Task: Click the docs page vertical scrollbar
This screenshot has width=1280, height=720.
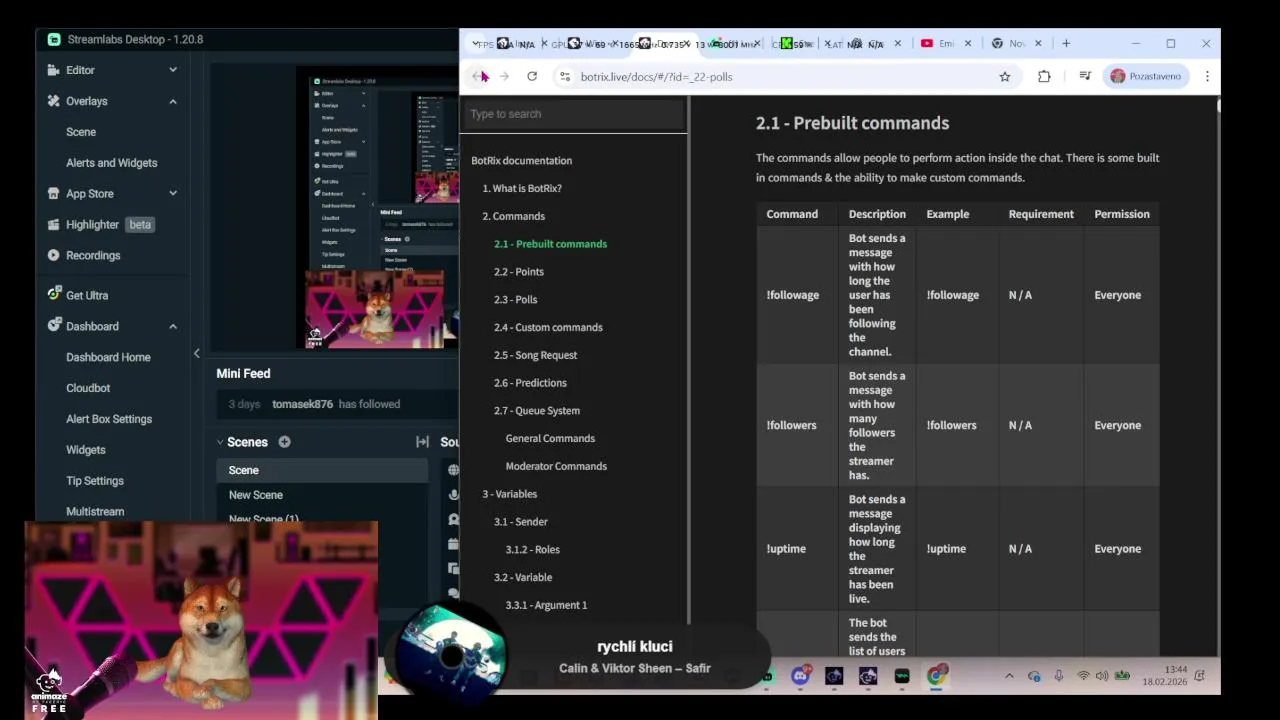Action: point(1217,106)
